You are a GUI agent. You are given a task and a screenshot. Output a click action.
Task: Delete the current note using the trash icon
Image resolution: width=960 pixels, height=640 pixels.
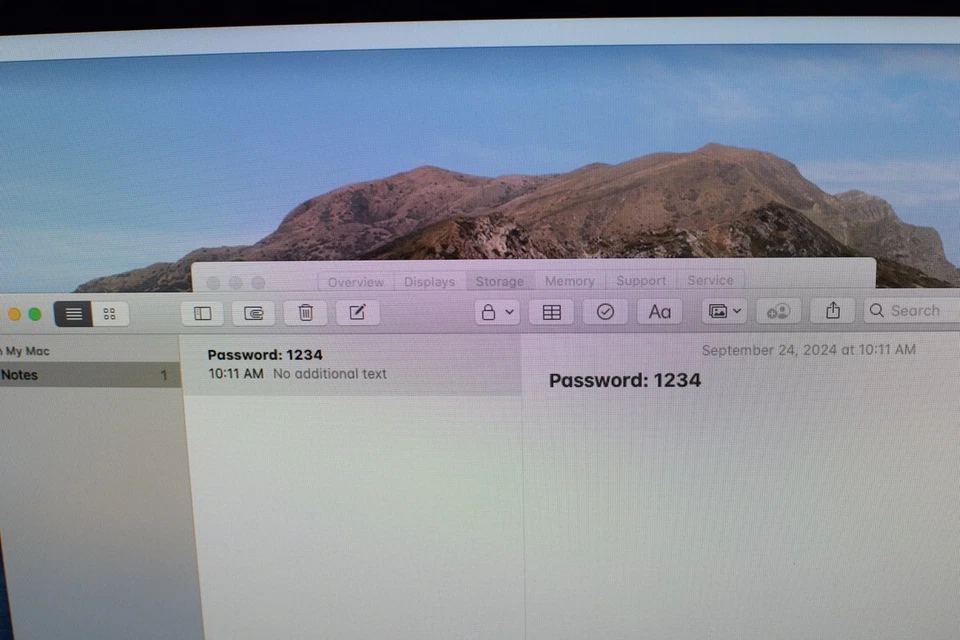coord(305,312)
